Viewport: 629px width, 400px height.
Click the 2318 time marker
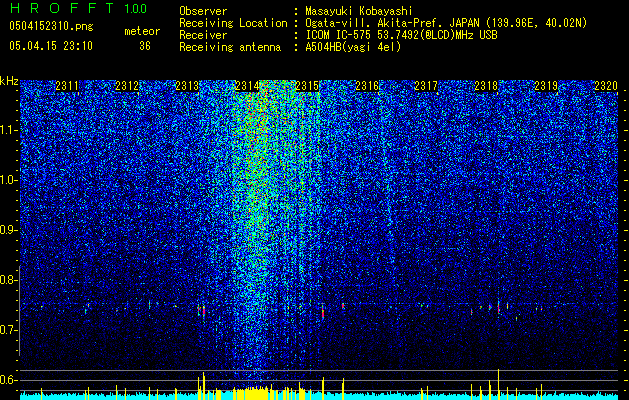(x=486, y=86)
